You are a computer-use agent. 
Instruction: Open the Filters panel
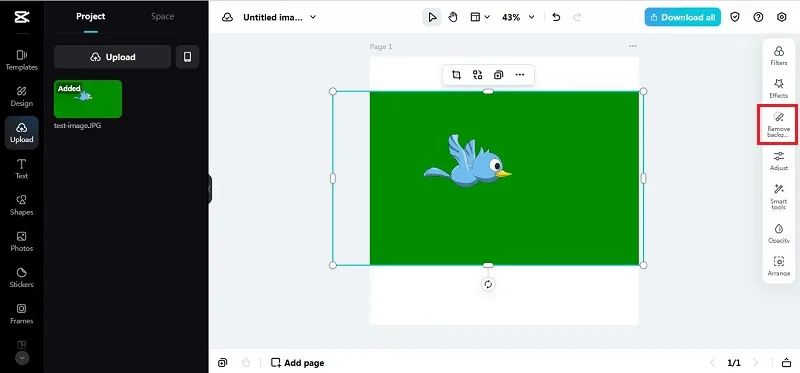[x=779, y=56]
